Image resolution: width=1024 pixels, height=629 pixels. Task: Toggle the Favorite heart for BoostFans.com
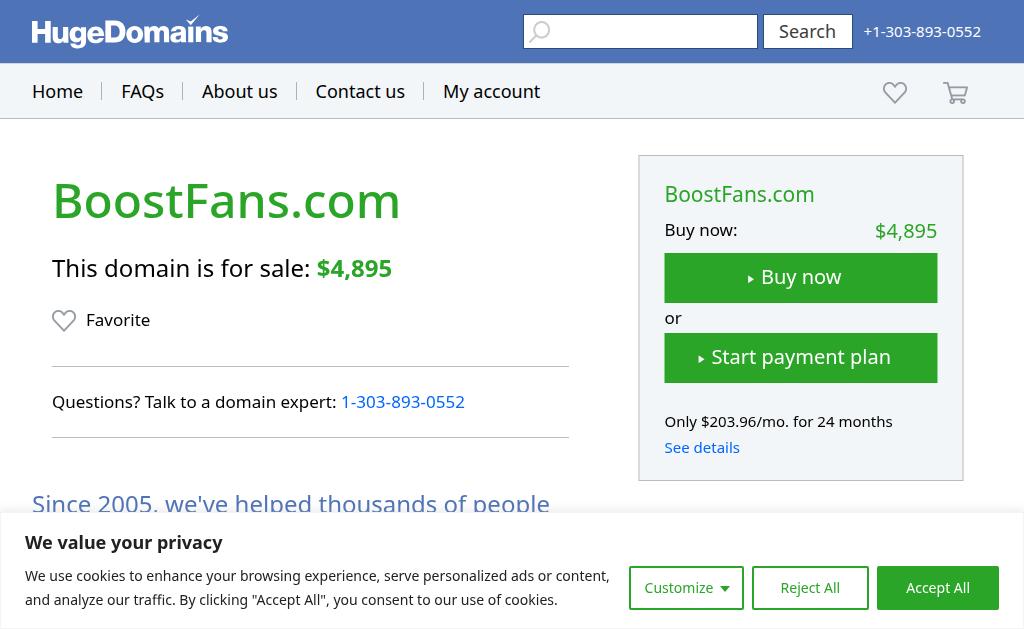pos(64,320)
